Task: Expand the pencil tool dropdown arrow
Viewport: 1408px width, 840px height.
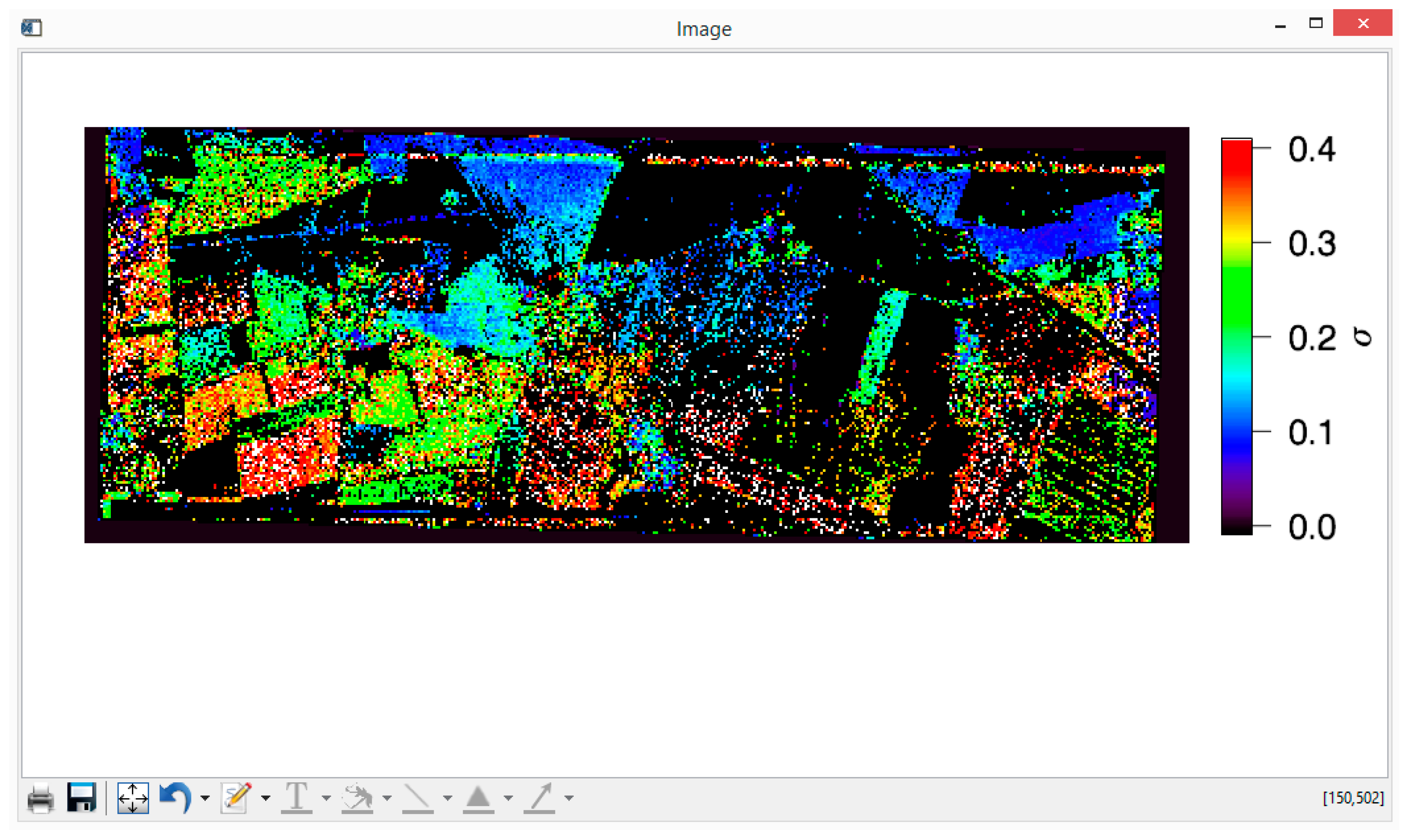Action: point(266,798)
